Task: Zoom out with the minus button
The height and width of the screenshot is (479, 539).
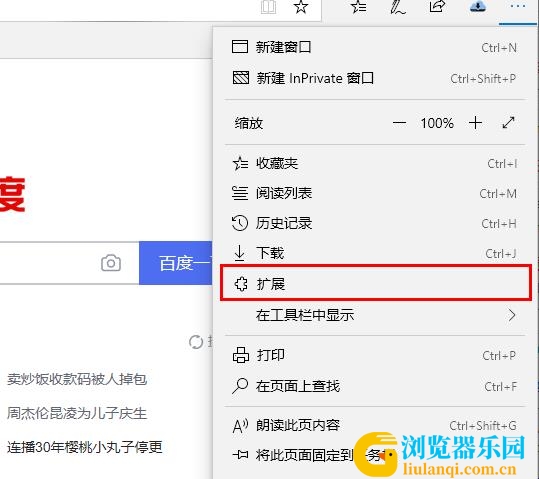Action: click(399, 123)
